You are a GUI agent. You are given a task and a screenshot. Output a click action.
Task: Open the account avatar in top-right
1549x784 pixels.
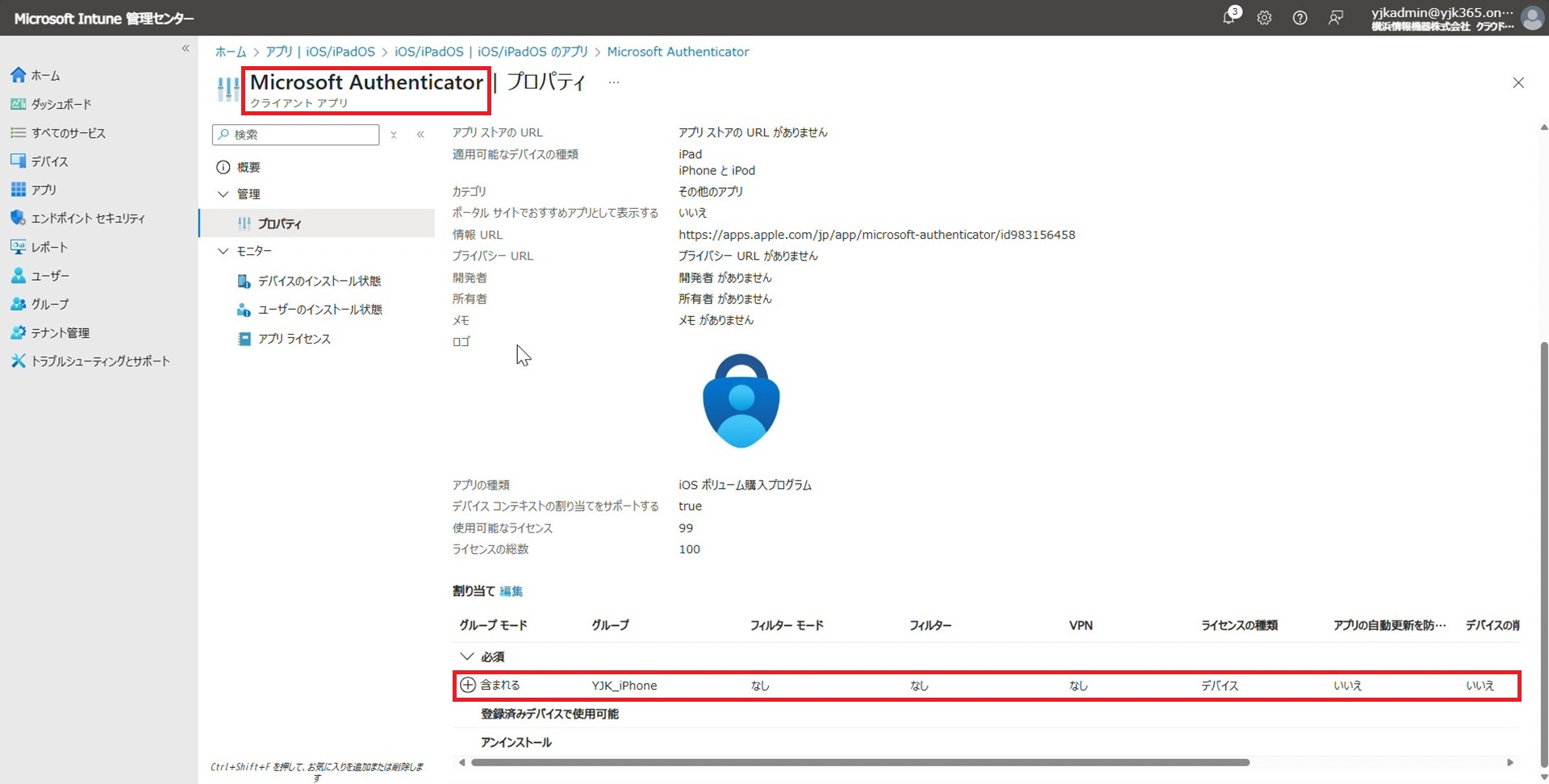coord(1531,18)
